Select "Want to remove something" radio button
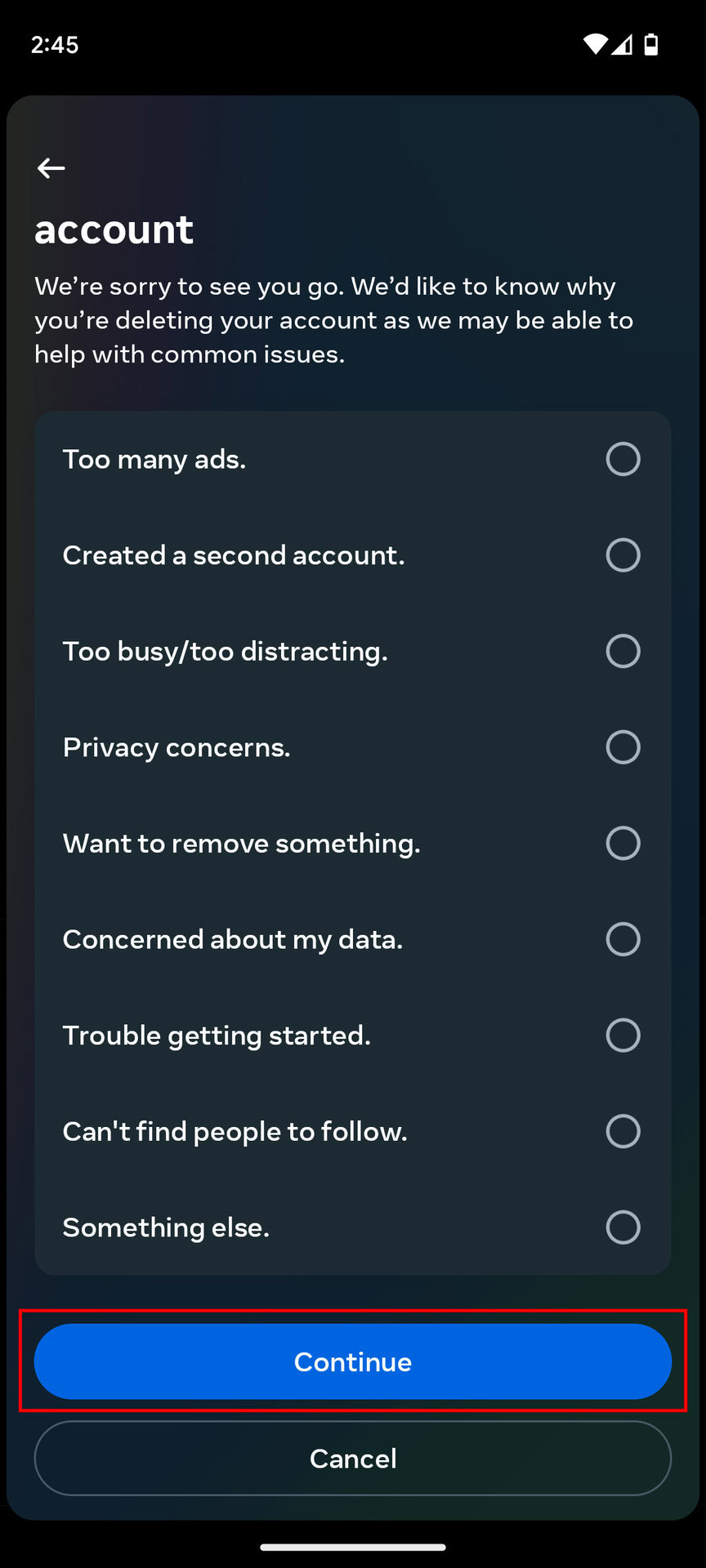 (623, 843)
